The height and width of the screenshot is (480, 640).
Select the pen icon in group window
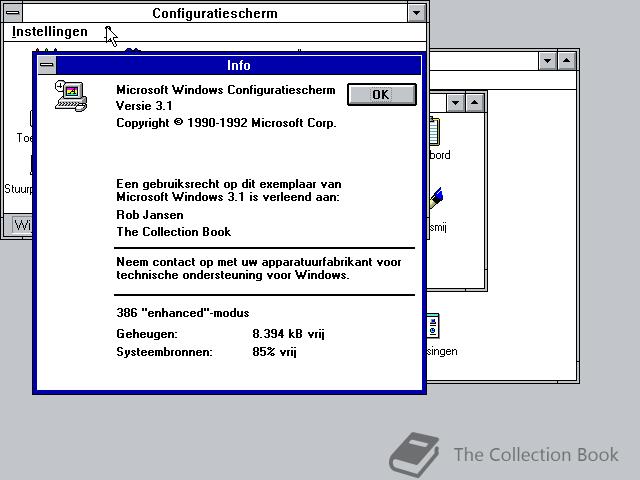(436, 198)
